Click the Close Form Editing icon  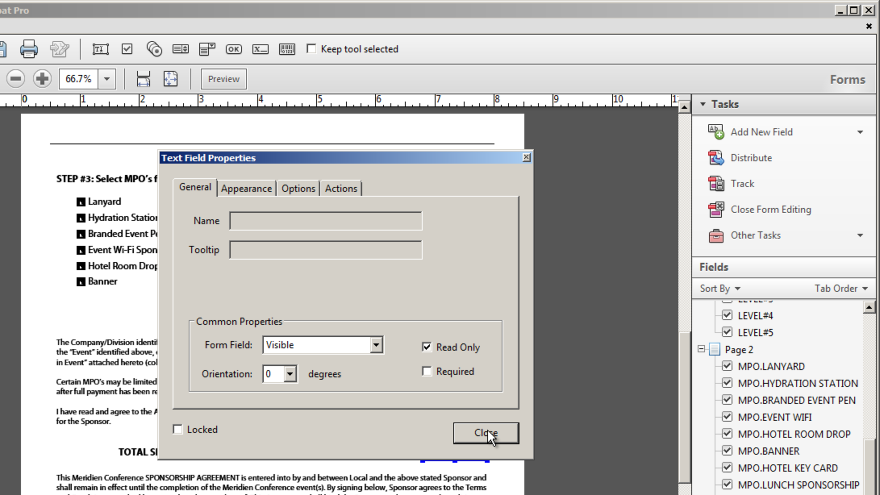716,209
